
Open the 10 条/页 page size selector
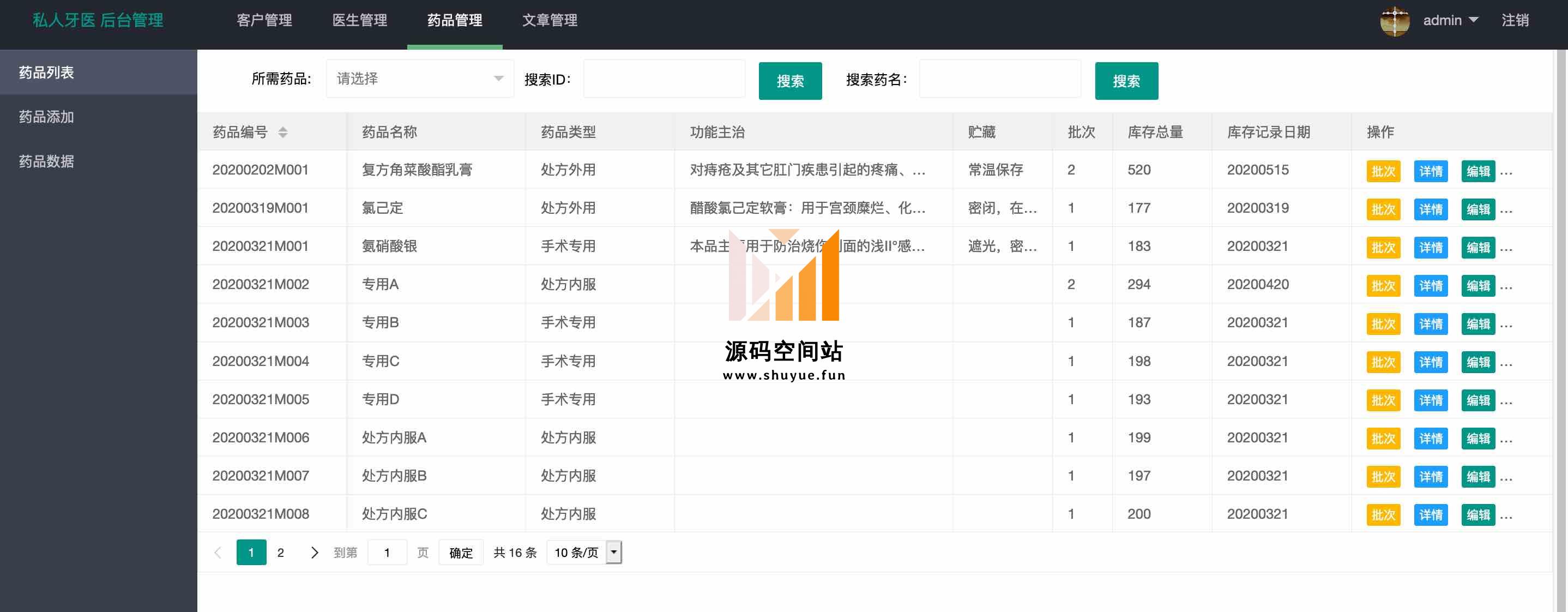click(584, 553)
